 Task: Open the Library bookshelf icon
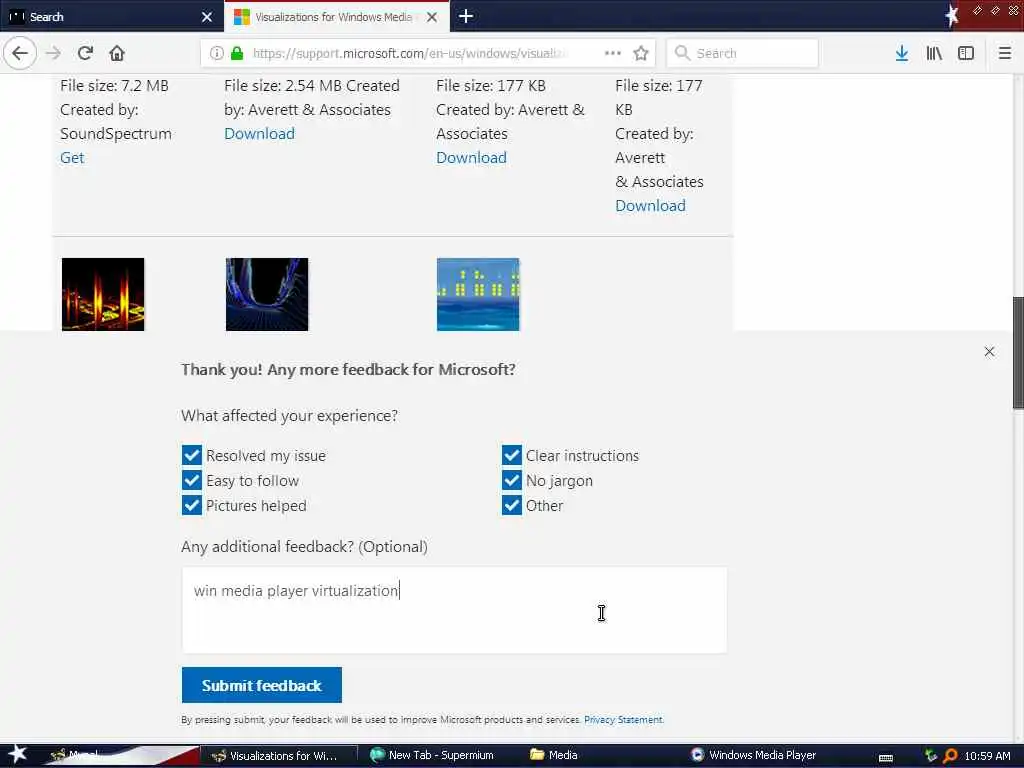click(x=934, y=53)
